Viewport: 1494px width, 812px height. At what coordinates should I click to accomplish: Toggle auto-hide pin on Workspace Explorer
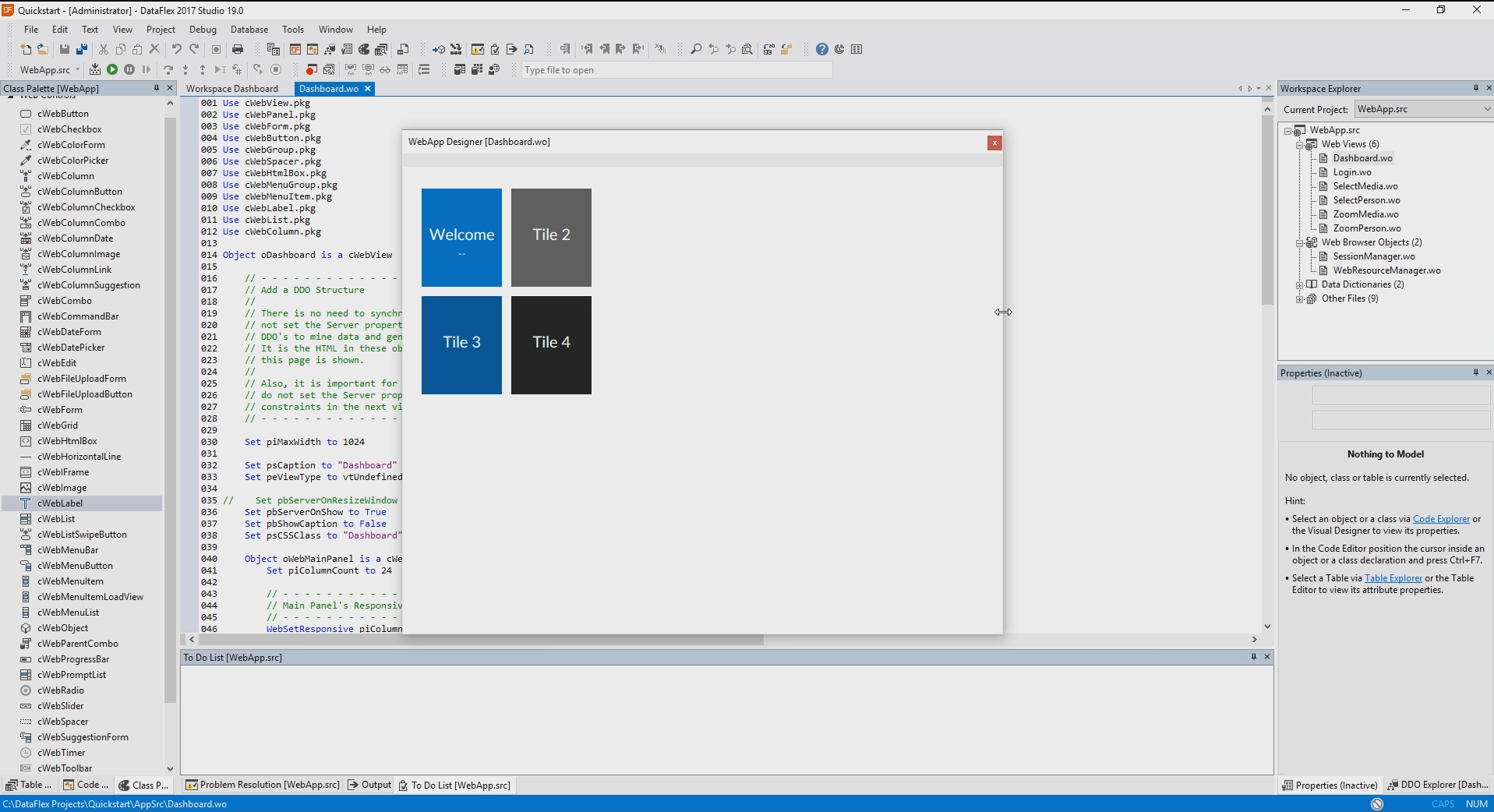point(1475,88)
